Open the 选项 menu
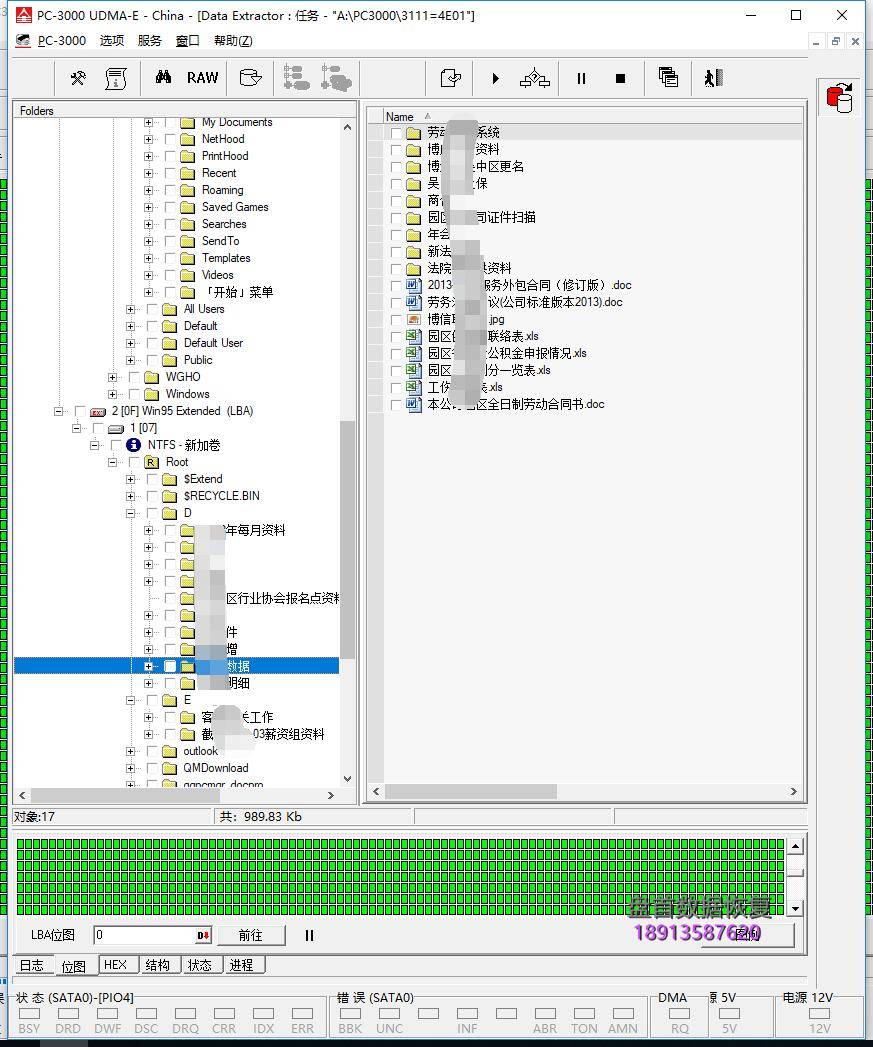Image resolution: width=873 pixels, height=1047 pixels. [x=112, y=41]
